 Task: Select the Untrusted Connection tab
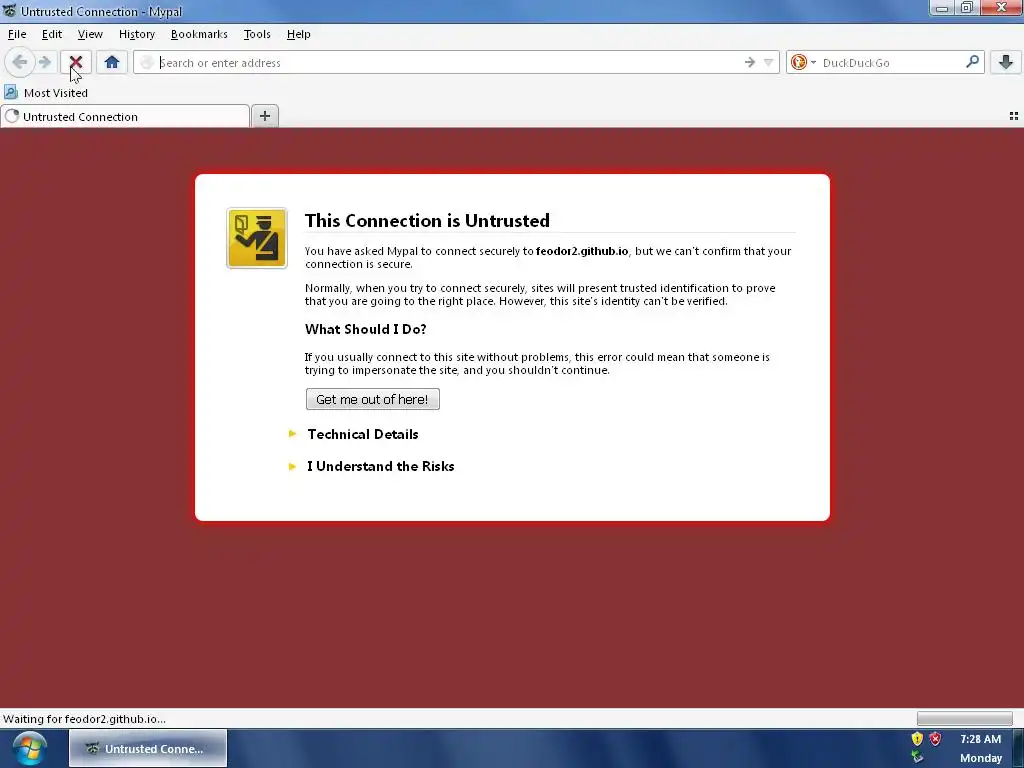pyautogui.click(x=125, y=116)
